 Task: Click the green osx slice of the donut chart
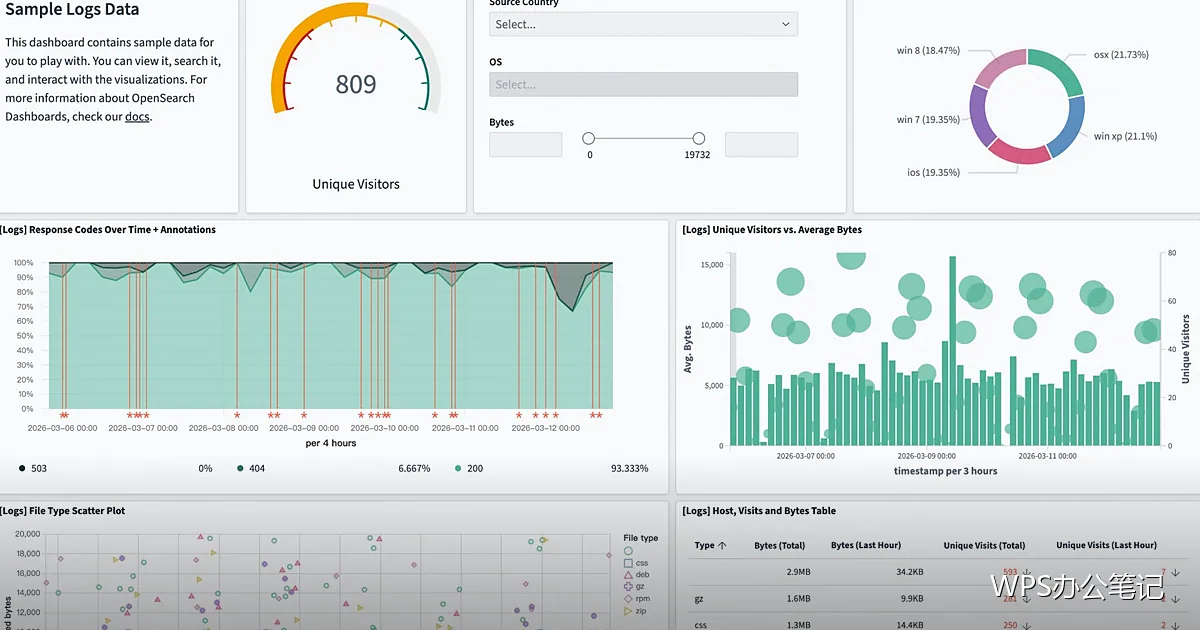tap(1062, 70)
